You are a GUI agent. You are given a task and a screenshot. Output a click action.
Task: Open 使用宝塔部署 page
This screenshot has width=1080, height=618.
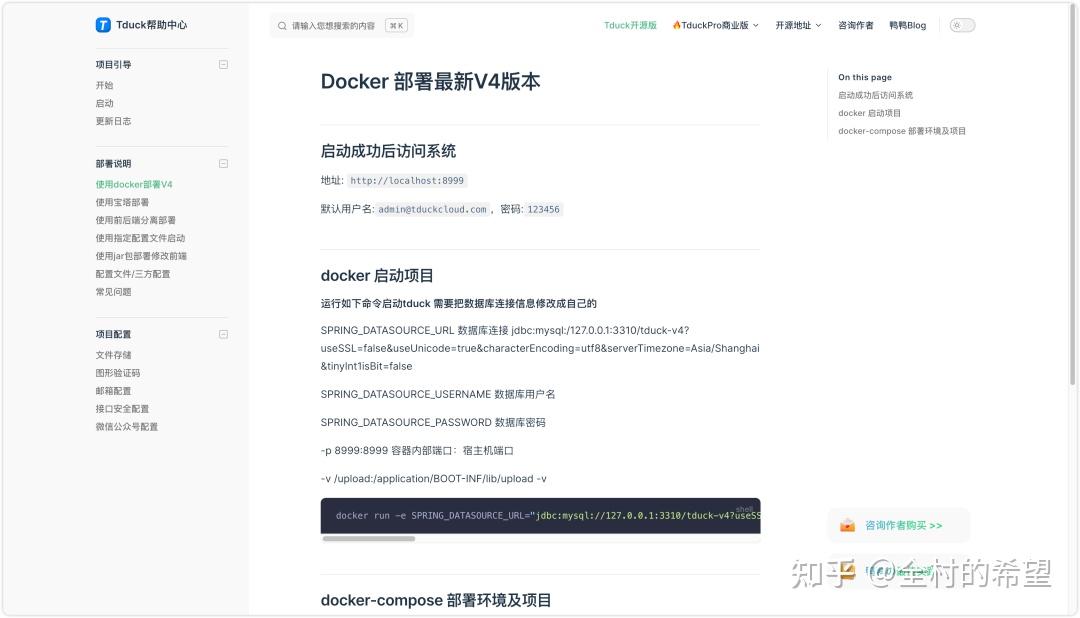tap(122, 202)
